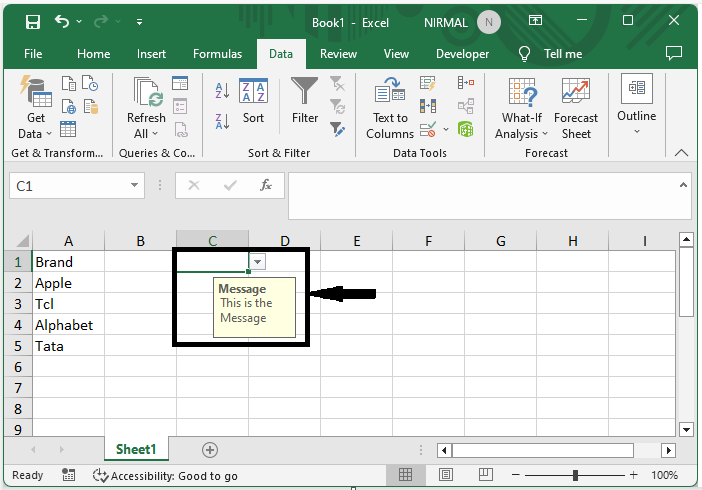The height and width of the screenshot is (490, 702).
Task: Click the Undo arrow icon
Action: pos(62,21)
